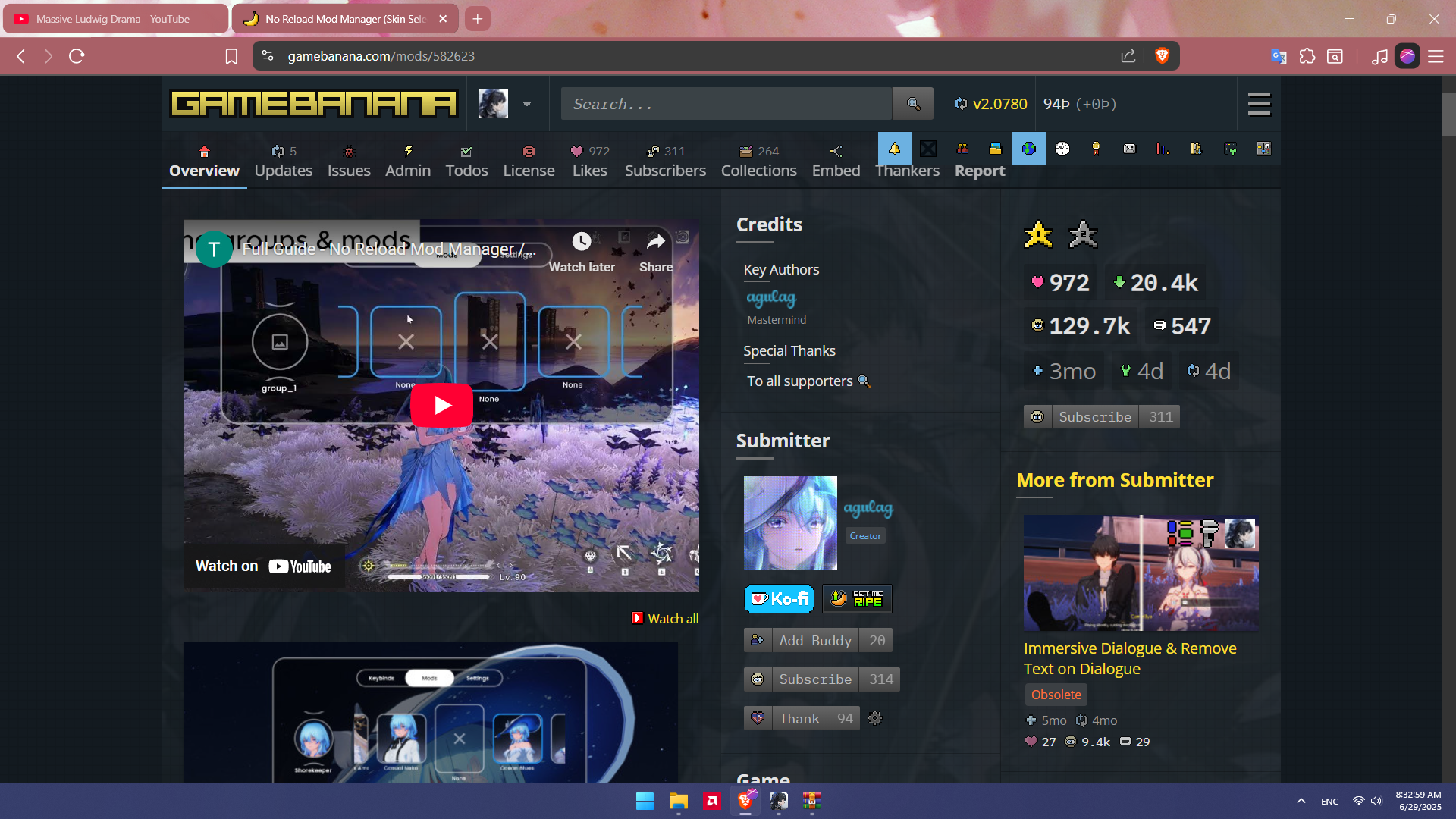
Task: Click the Watch on YouTube link
Action: [x=263, y=566]
